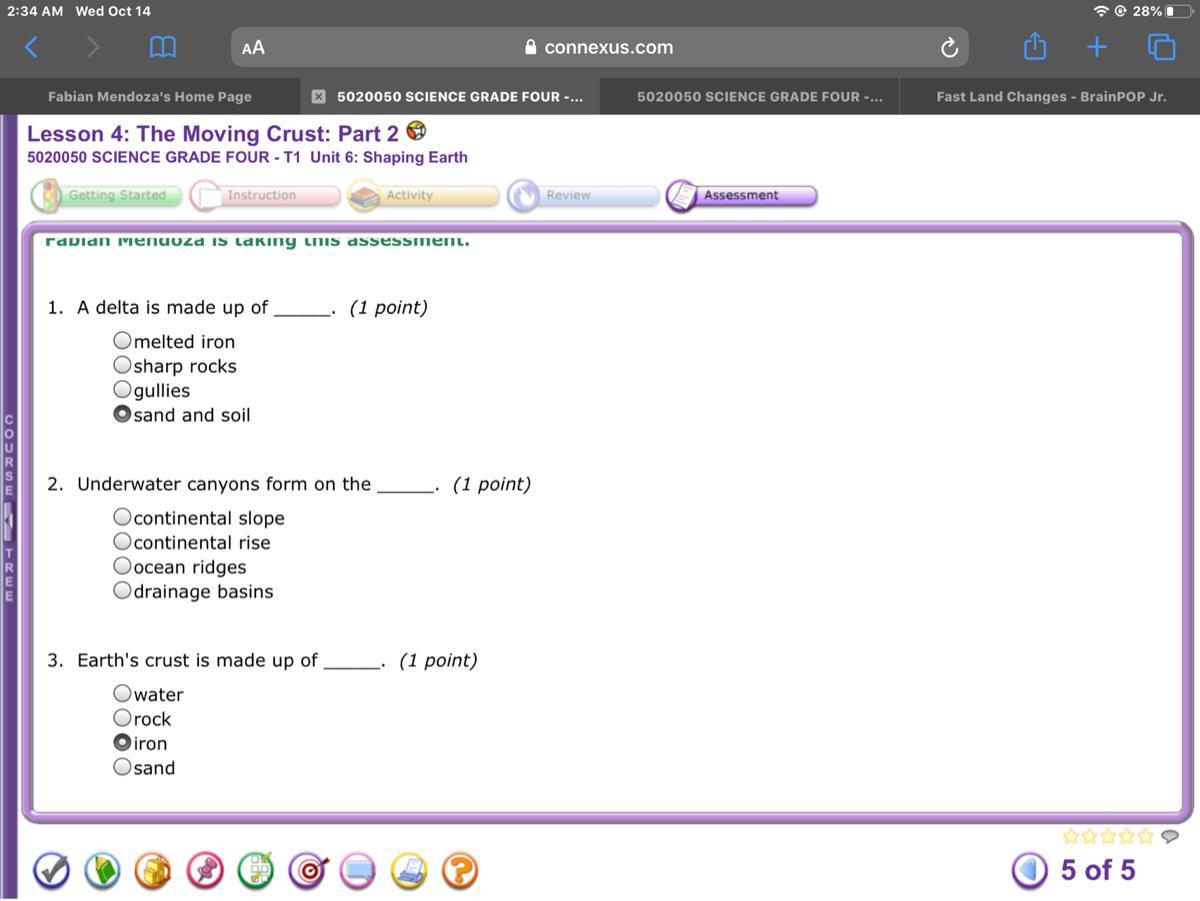Select the 'sand and soil' answer
The height and width of the screenshot is (901, 1200).
tap(122, 414)
